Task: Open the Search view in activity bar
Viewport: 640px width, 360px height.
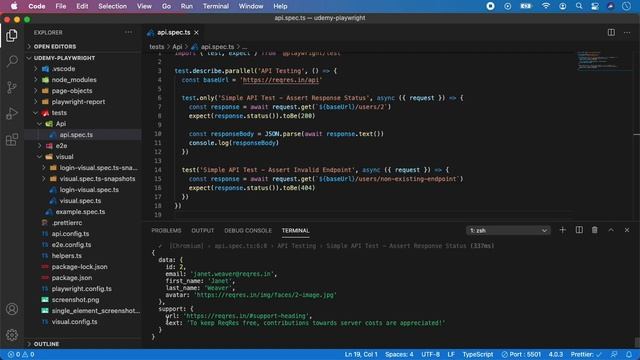Action: click(x=12, y=61)
